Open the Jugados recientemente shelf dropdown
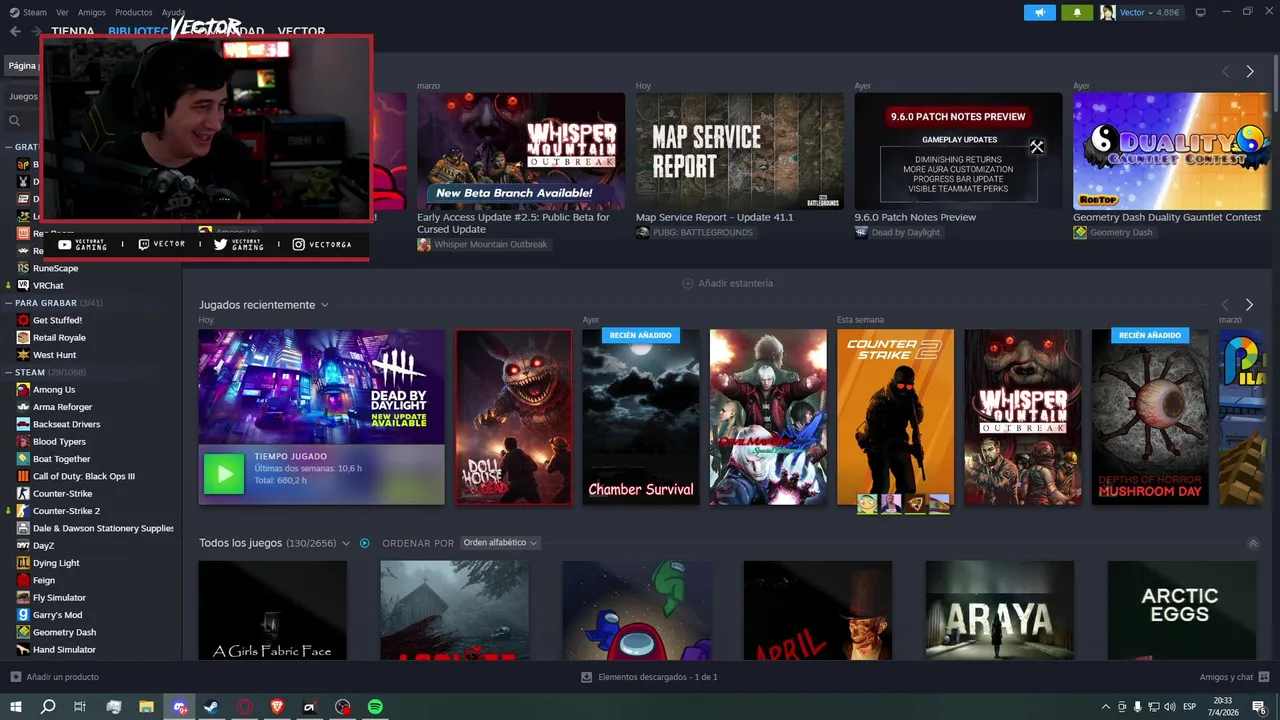 [x=325, y=305]
